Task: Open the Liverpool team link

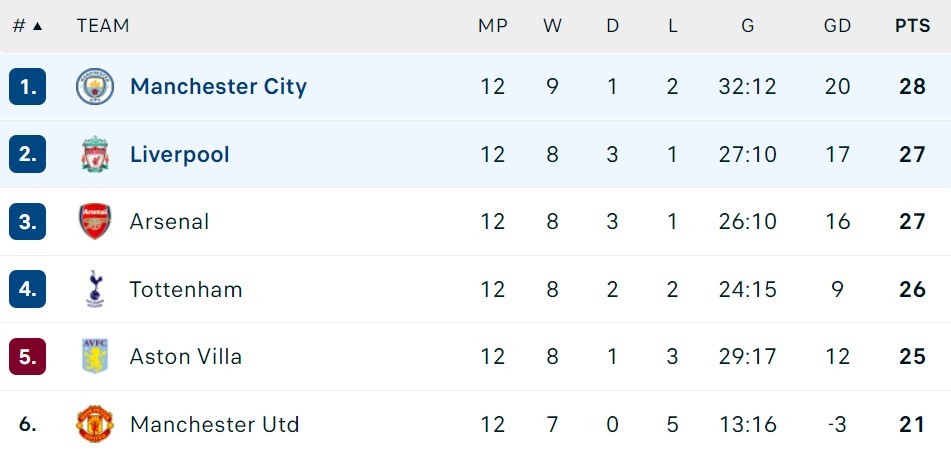Action: [180, 154]
